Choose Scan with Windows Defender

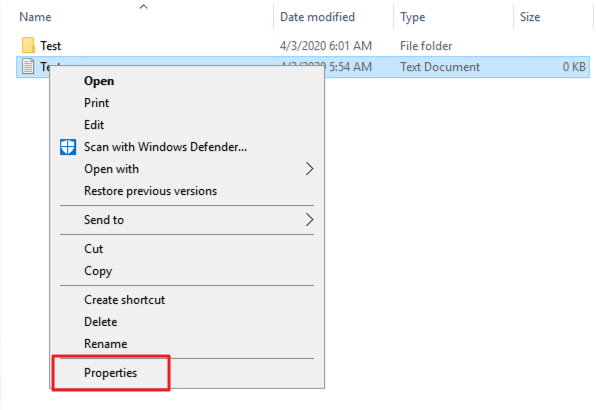[165, 147]
